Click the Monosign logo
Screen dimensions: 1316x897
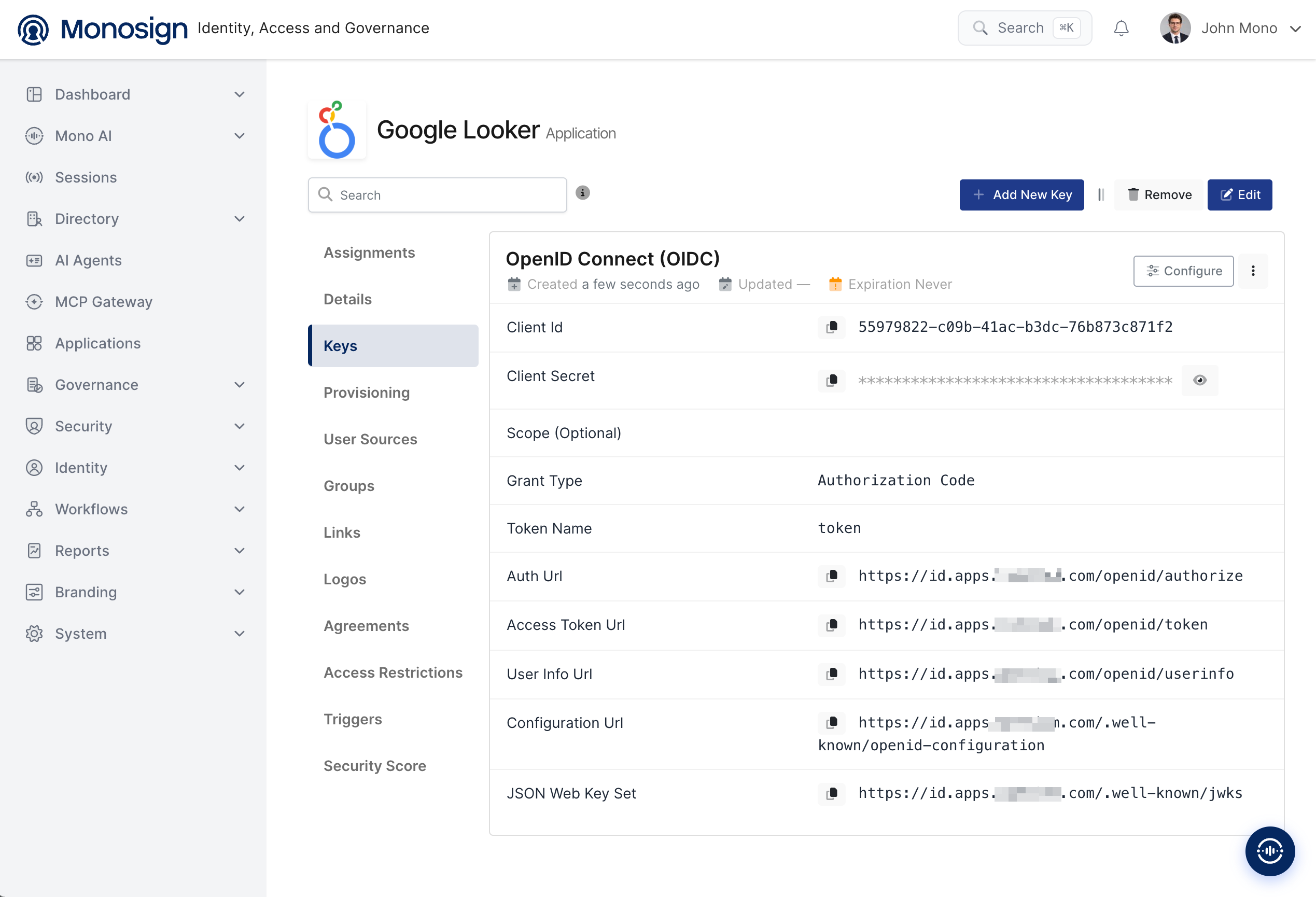click(x=102, y=29)
